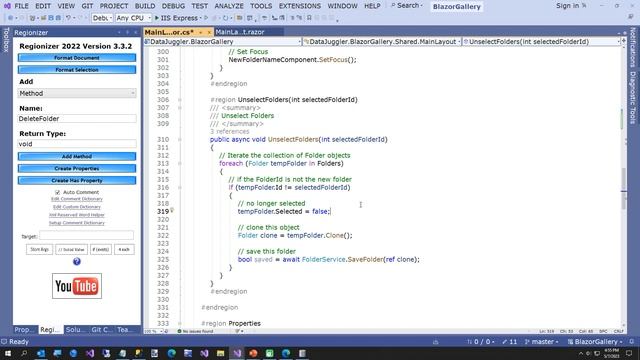The width and height of the screenshot is (640, 360).
Task: Open the Edit Comment Dictionary link
Action: tap(77, 199)
